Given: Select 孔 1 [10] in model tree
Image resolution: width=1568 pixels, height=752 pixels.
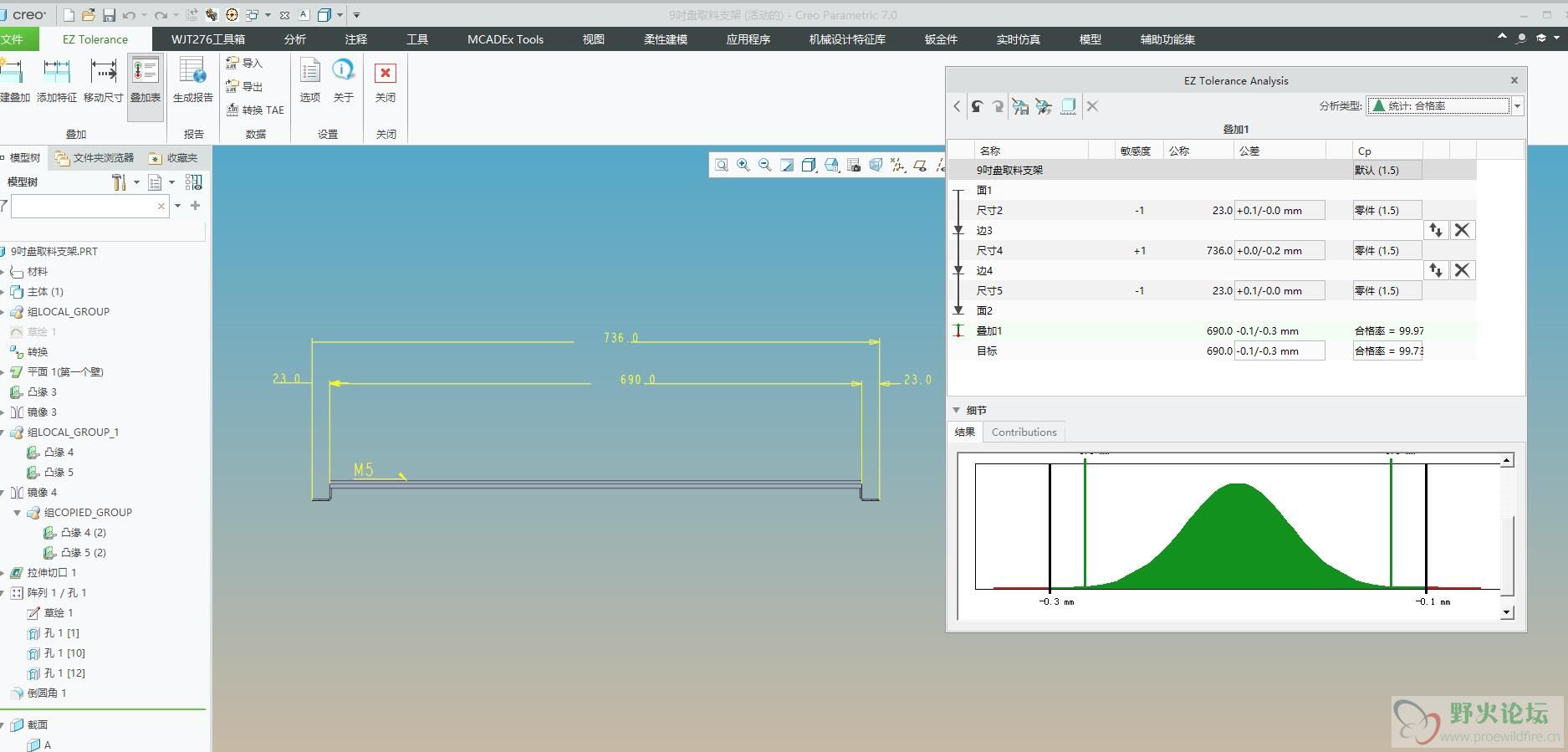Looking at the screenshot, I should tap(56, 653).
